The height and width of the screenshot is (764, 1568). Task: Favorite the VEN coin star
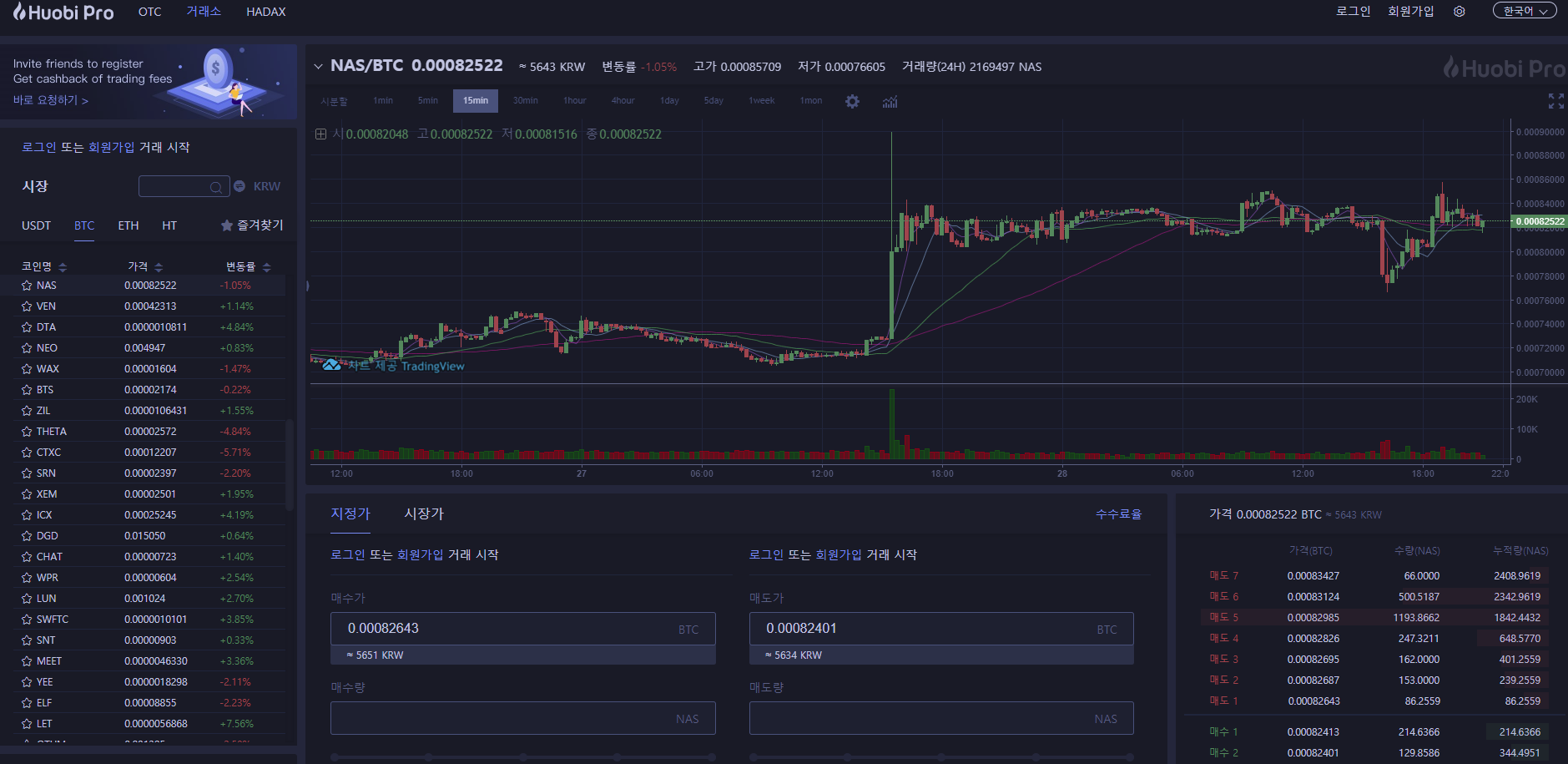pyautogui.click(x=27, y=306)
